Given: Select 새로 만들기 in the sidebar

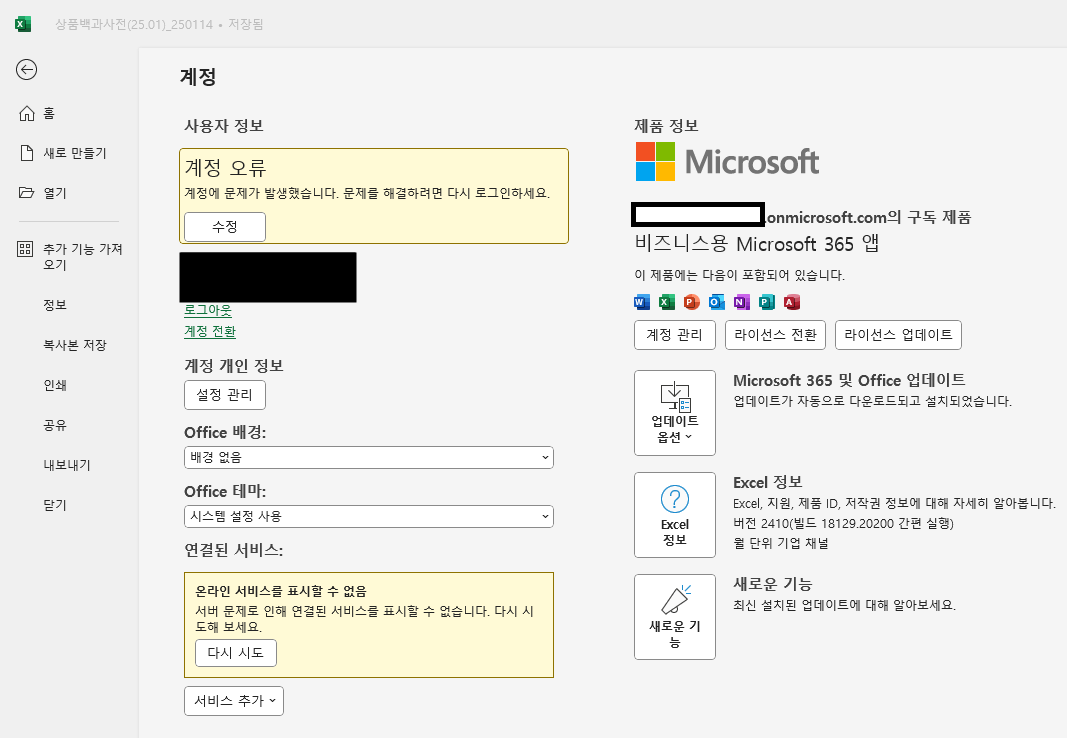Looking at the screenshot, I should (75, 153).
